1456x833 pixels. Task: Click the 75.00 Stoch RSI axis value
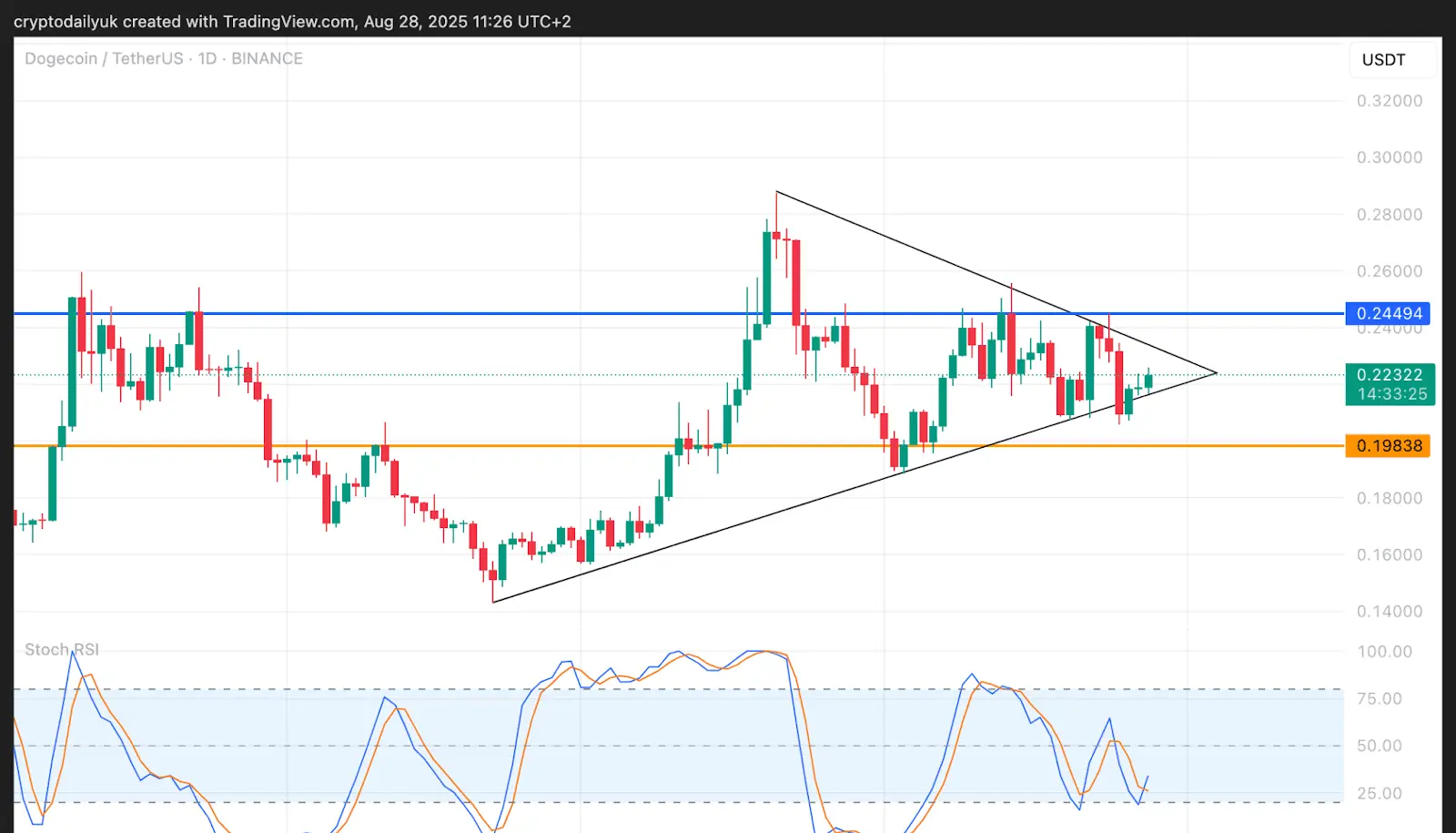tap(1380, 699)
